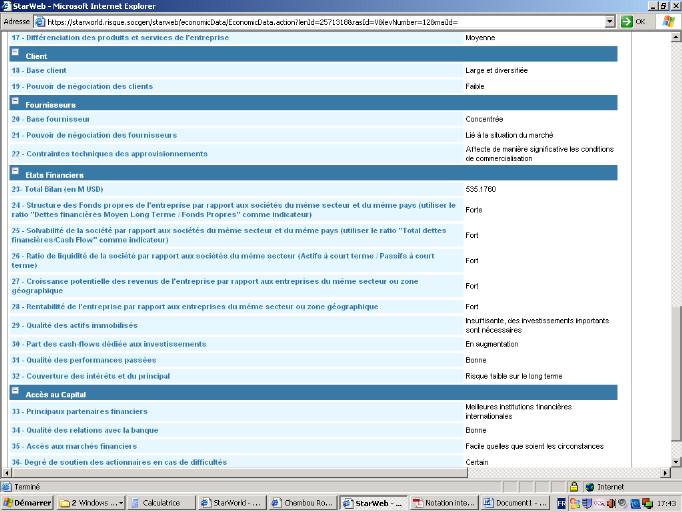Collapse the Etats Financiers section
The image size is (682, 512).
pyautogui.click(x=15, y=171)
